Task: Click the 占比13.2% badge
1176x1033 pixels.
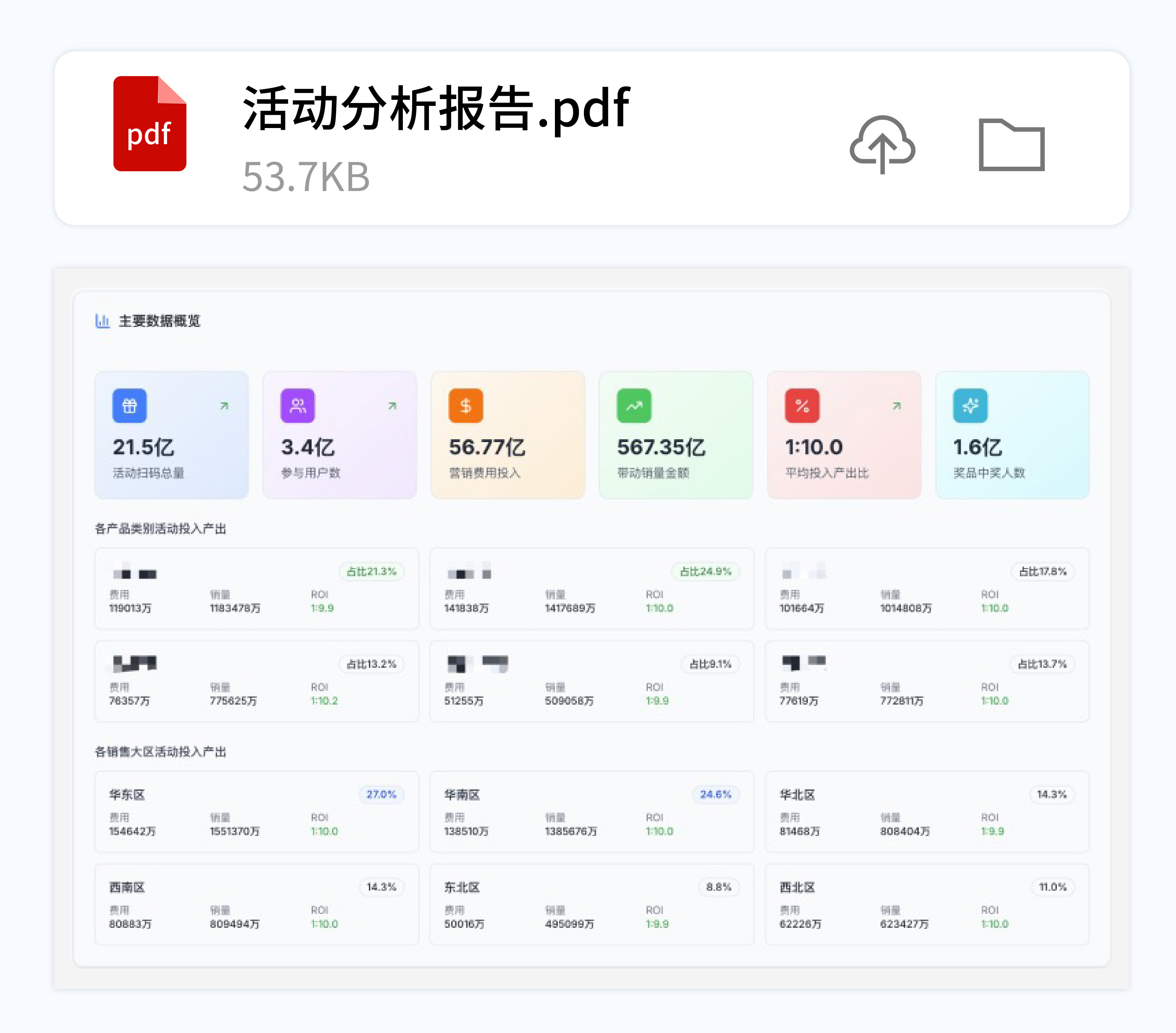Action: pos(371,664)
